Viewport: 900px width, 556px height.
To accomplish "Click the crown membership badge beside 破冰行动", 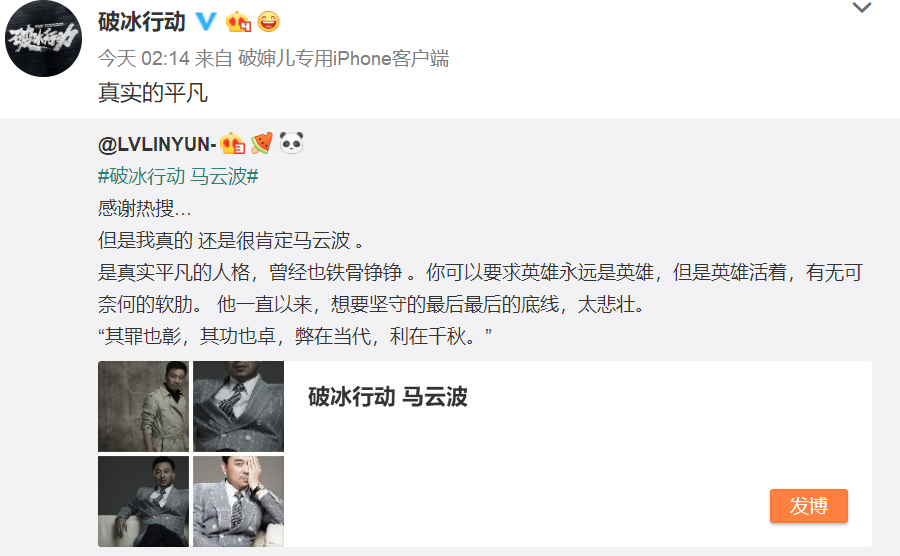I will (x=238, y=22).
